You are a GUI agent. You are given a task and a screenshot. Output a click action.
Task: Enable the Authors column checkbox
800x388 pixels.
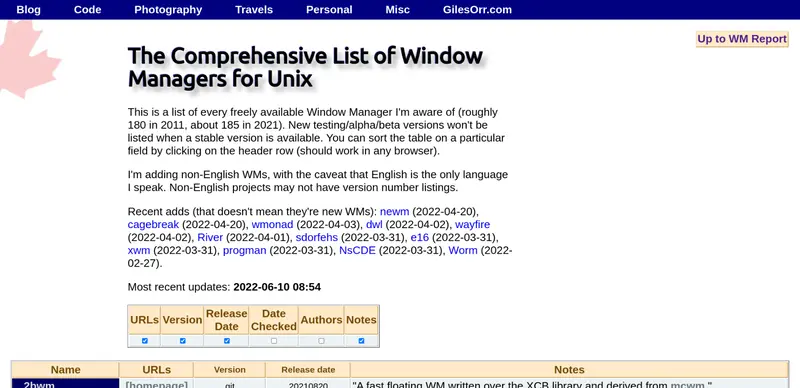click(321, 341)
